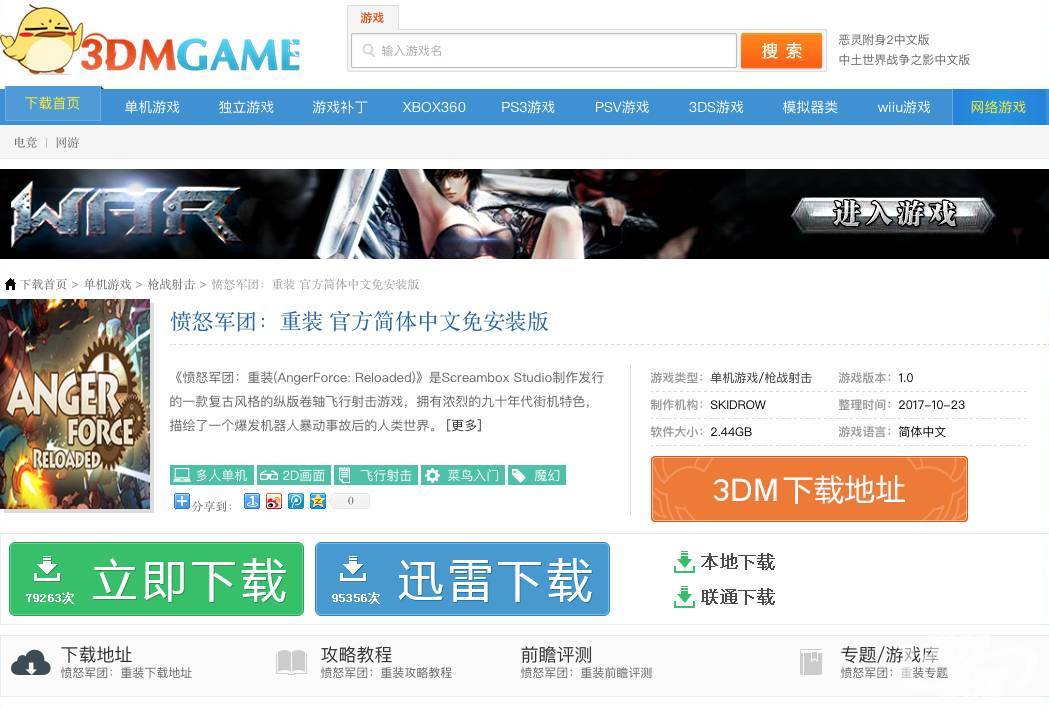Click the Sina Weibo share icon
The width and height of the screenshot is (1049, 710).
click(x=273, y=501)
